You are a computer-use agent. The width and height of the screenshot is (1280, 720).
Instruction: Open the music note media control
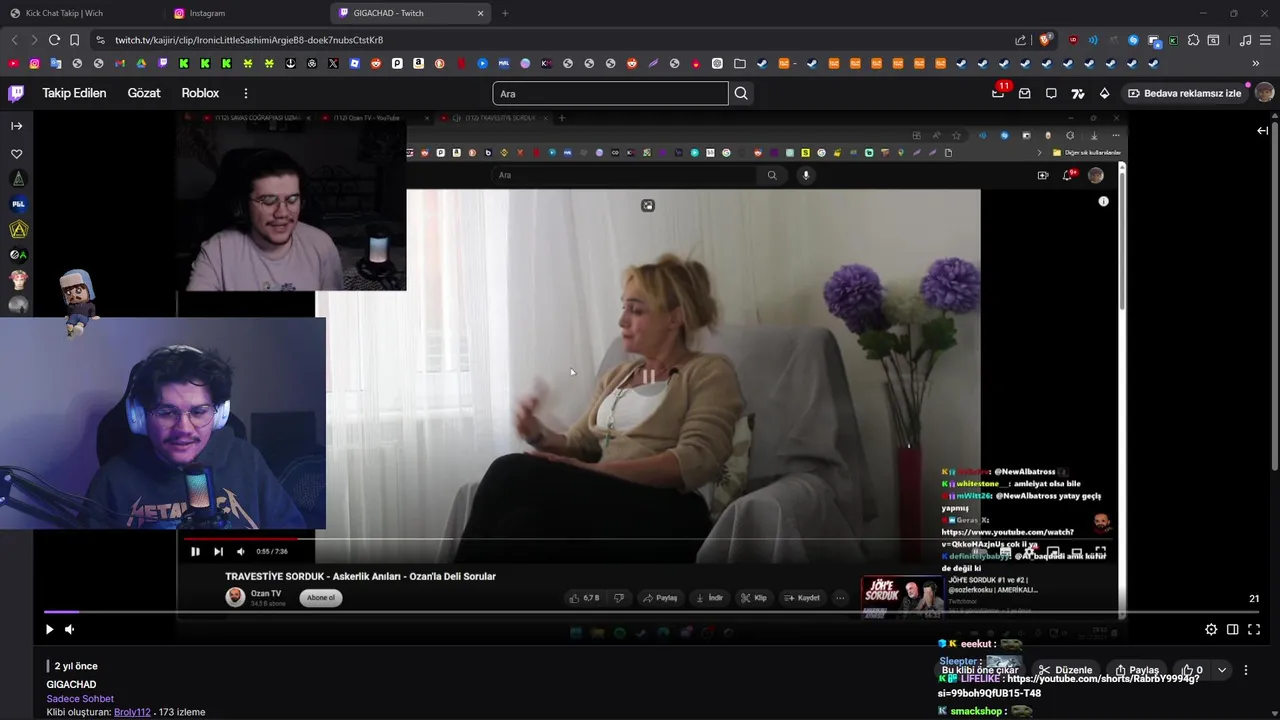[1245, 40]
